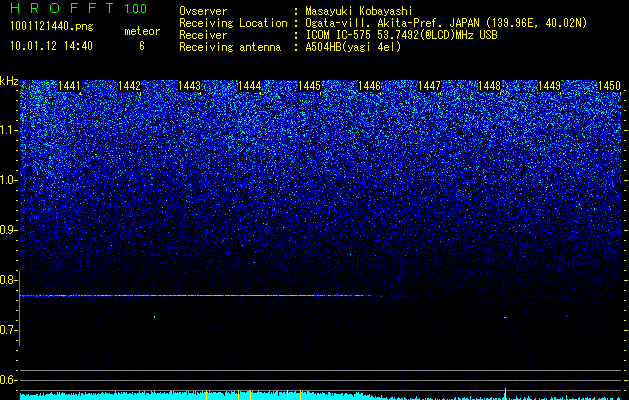This screenshot has width=629, height=400.
Task: Click the 1449 time marker
Action: point(550,86)
